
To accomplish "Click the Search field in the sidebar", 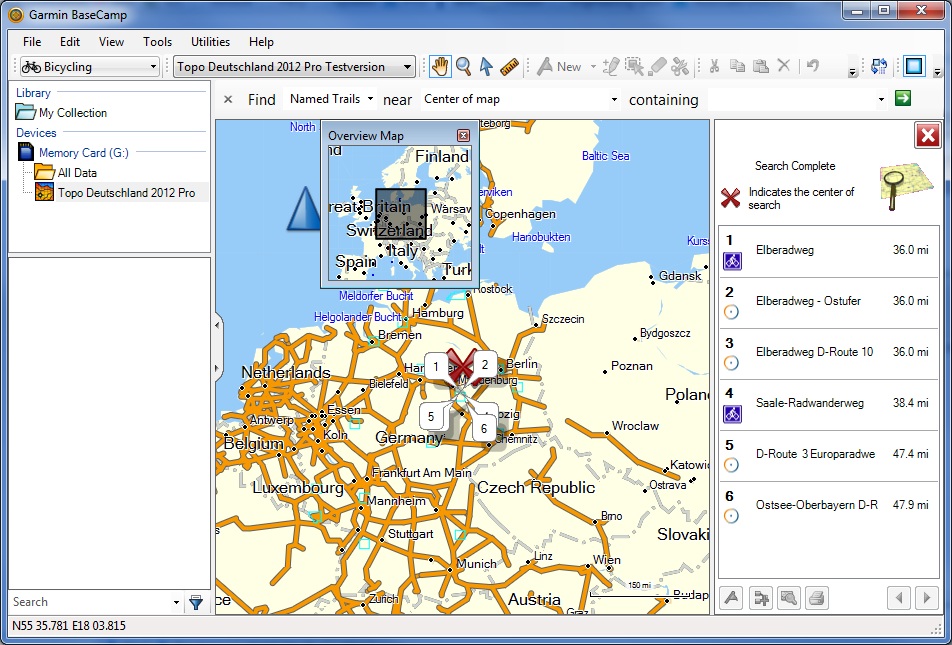I will tap(90, 602).
